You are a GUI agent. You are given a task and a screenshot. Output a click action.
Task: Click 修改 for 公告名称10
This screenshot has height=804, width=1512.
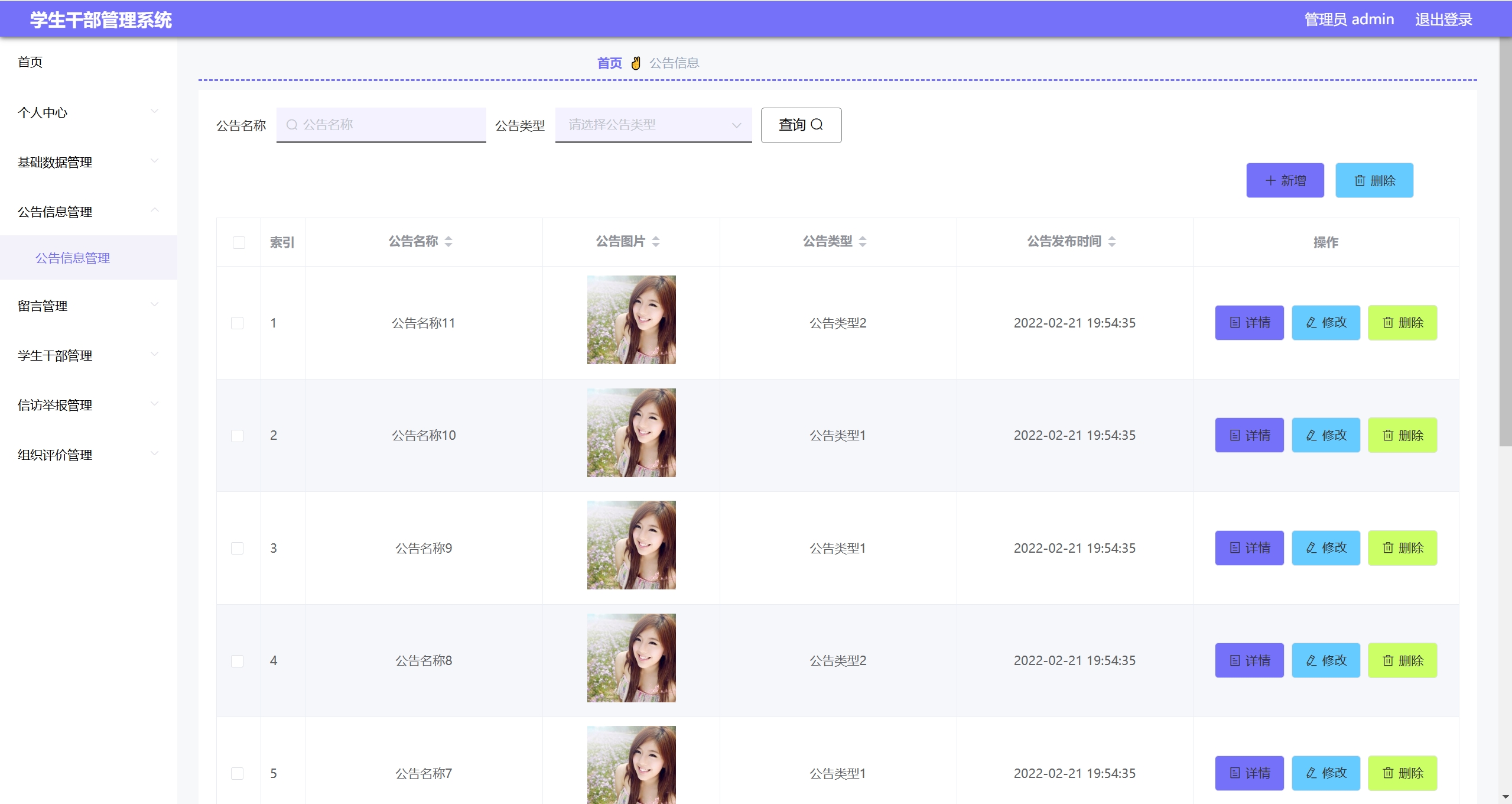click(x=1326, y=435)
